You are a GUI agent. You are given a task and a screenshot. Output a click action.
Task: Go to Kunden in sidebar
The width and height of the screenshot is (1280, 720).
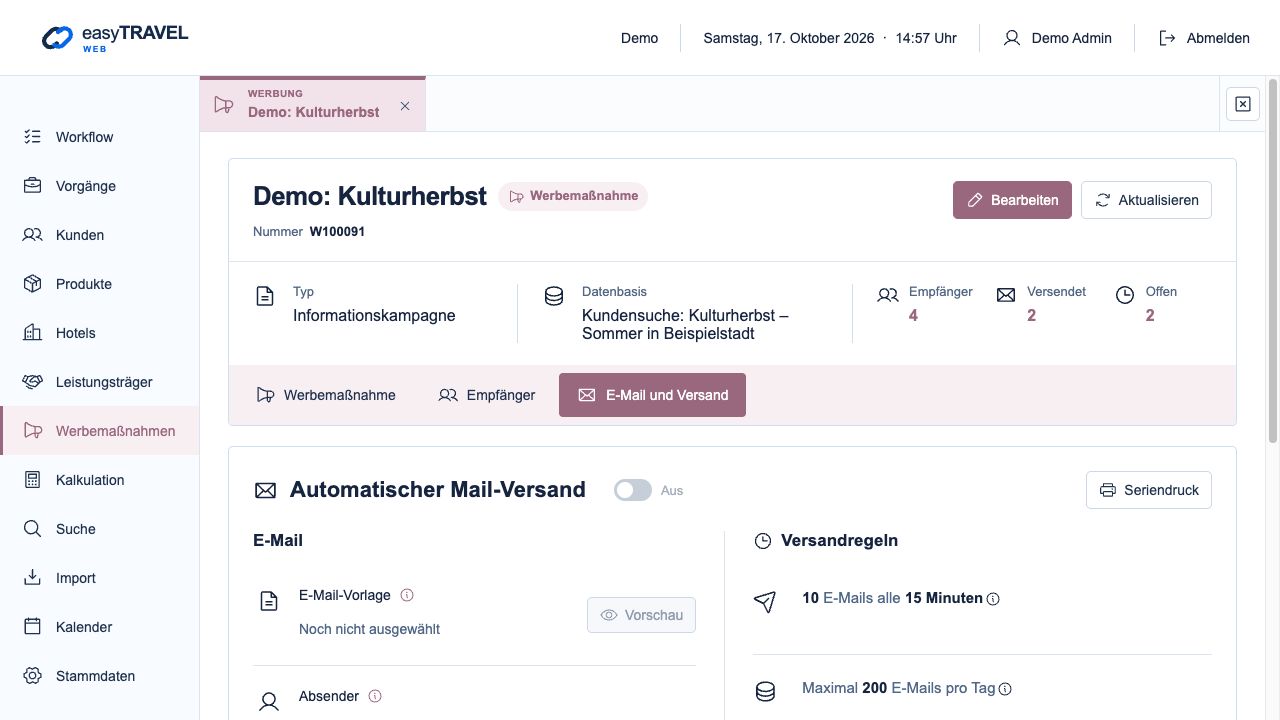[99, 235]
